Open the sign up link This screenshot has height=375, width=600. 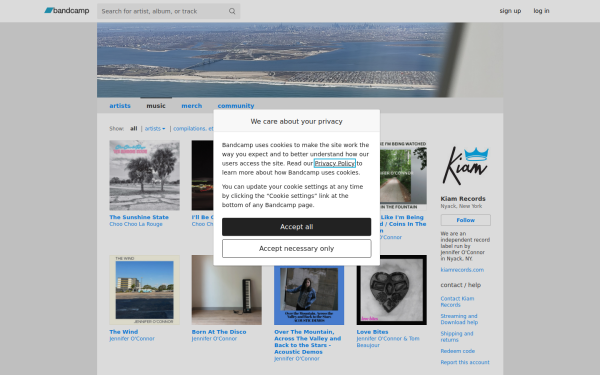click(x=510, y=11)
